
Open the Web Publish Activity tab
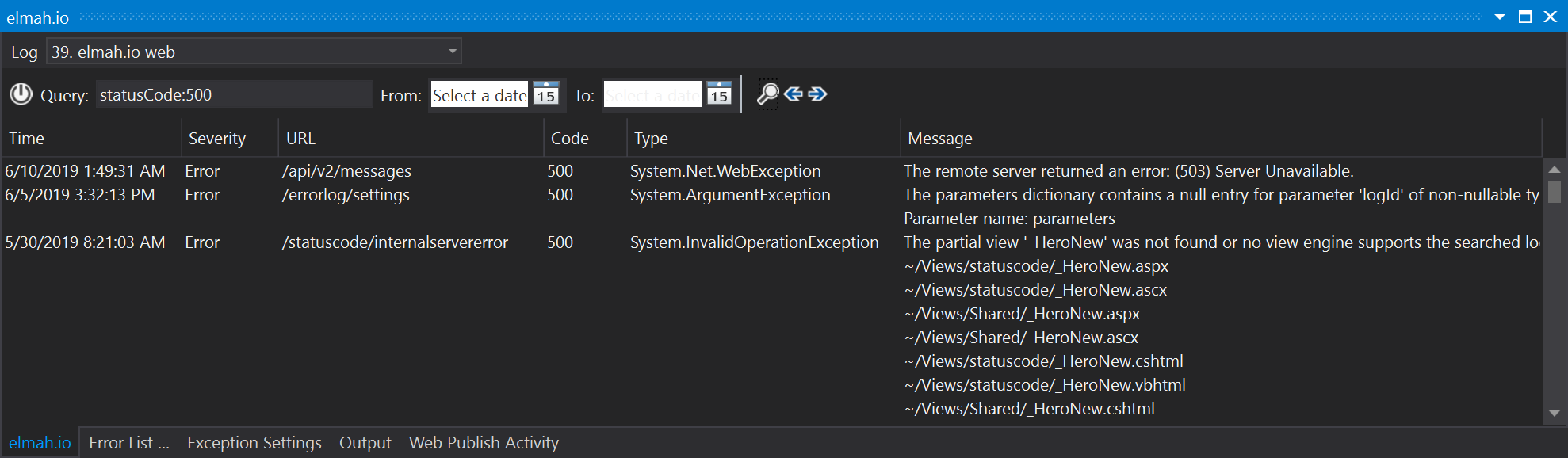484,443
